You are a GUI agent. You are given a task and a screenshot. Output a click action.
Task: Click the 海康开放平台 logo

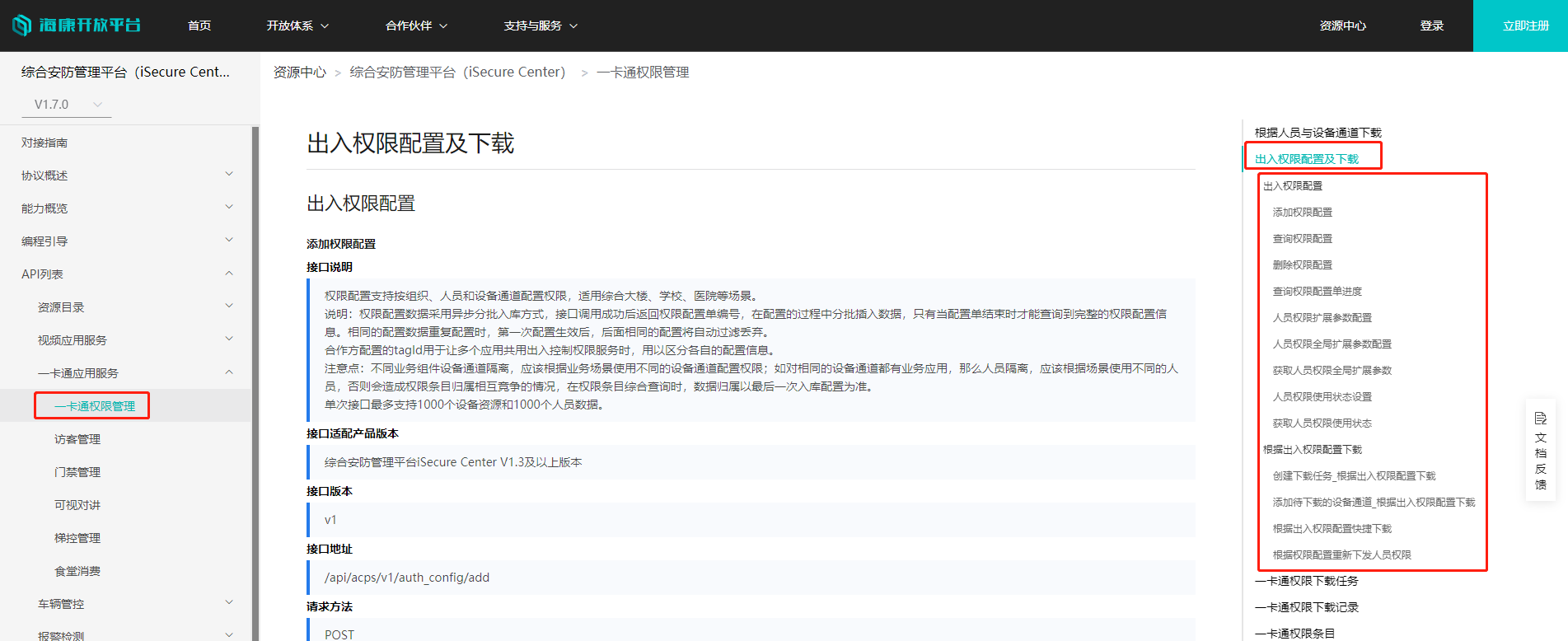[x=77, y=26]
